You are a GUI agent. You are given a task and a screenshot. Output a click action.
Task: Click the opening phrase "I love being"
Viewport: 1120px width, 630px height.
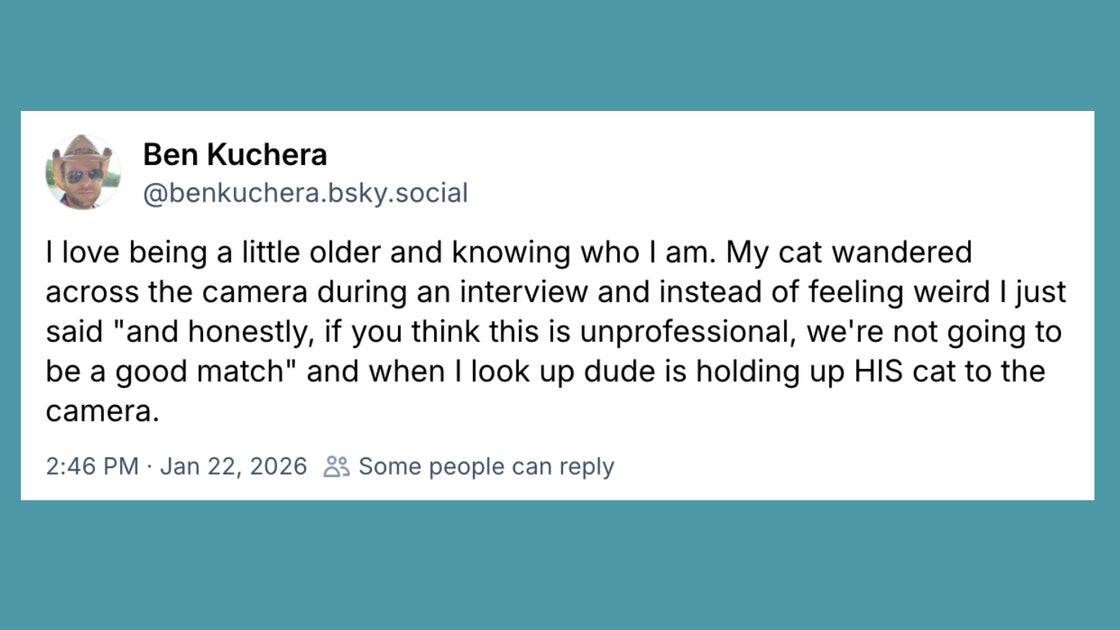[x=110, y=252]
